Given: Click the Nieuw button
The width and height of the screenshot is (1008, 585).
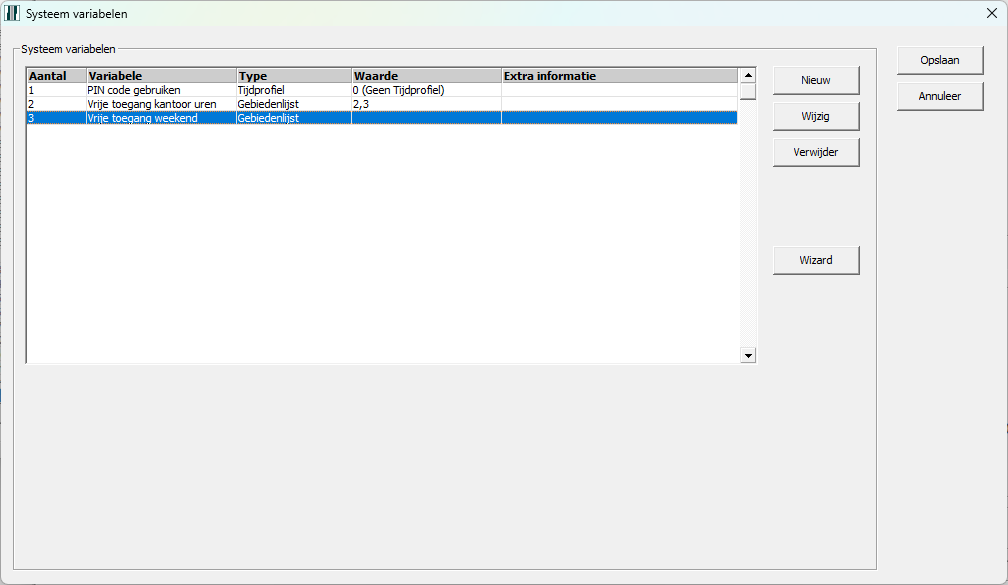Looking at the screenshot, I should (815, 80).
